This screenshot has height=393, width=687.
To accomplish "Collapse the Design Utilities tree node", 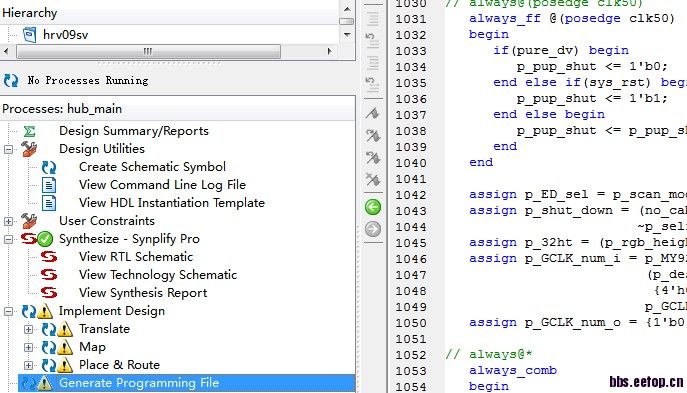I will click(x=8, y=149).
